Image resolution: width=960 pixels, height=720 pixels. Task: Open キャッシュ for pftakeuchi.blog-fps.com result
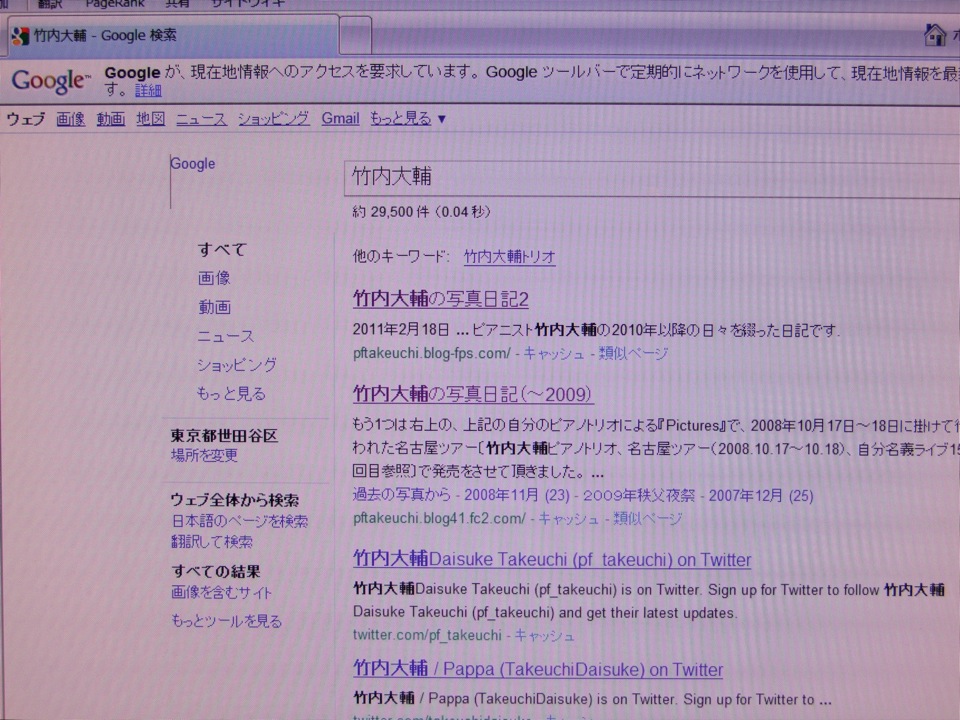553,353
